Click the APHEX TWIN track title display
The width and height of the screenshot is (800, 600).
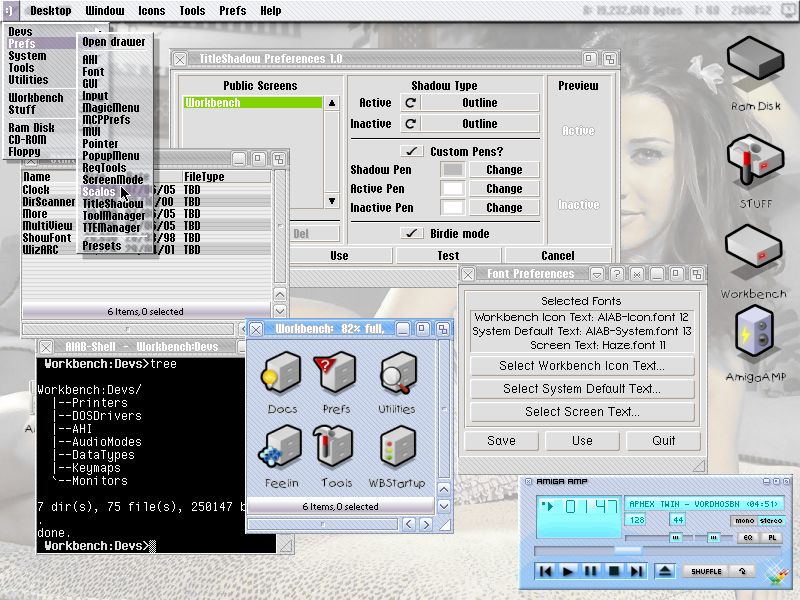[x=704, y=504]
